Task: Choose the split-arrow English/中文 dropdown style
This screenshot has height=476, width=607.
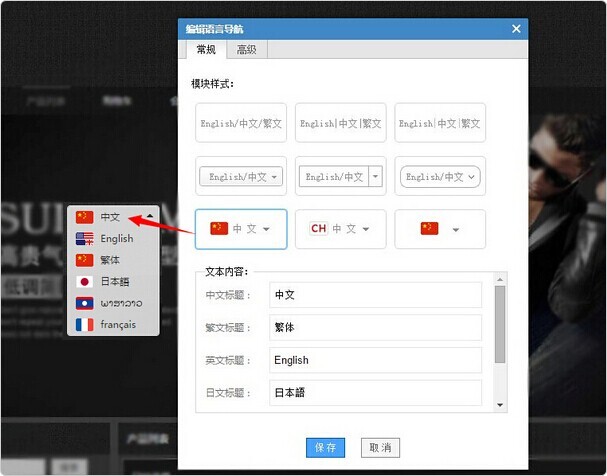Action: click(340, 176)
